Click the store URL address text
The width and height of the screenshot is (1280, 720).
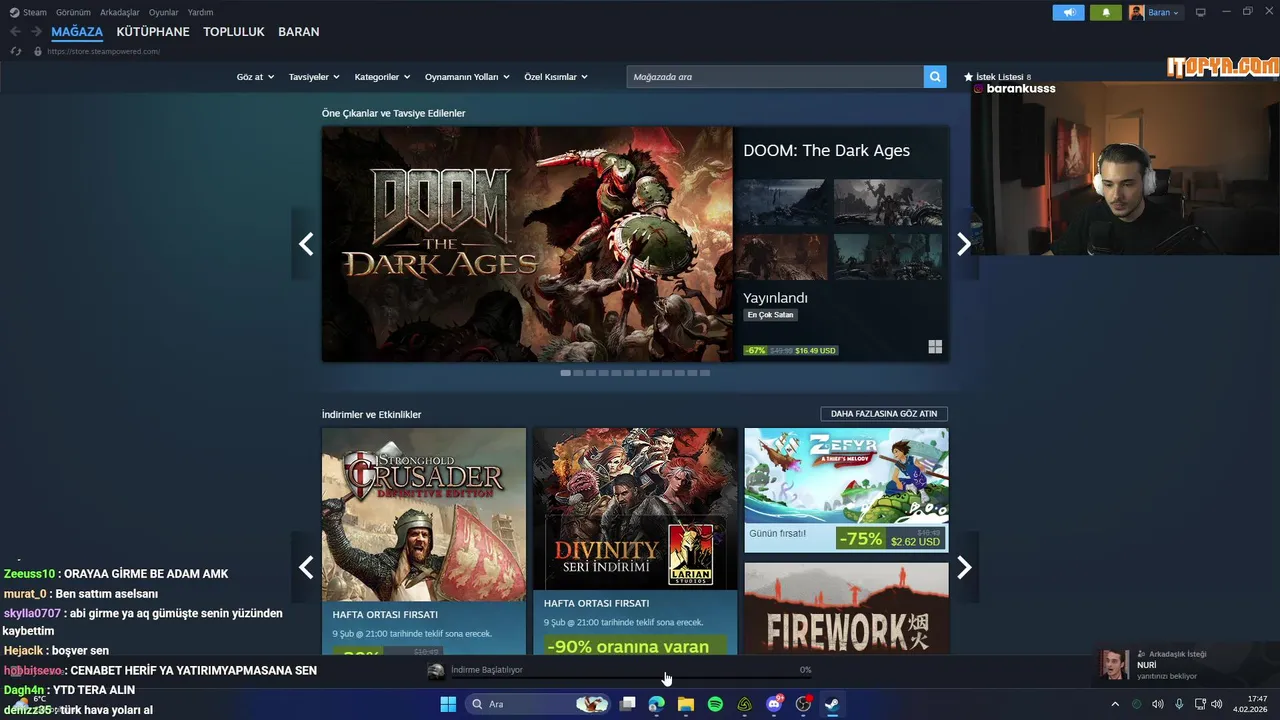click(x=104, y=51)
